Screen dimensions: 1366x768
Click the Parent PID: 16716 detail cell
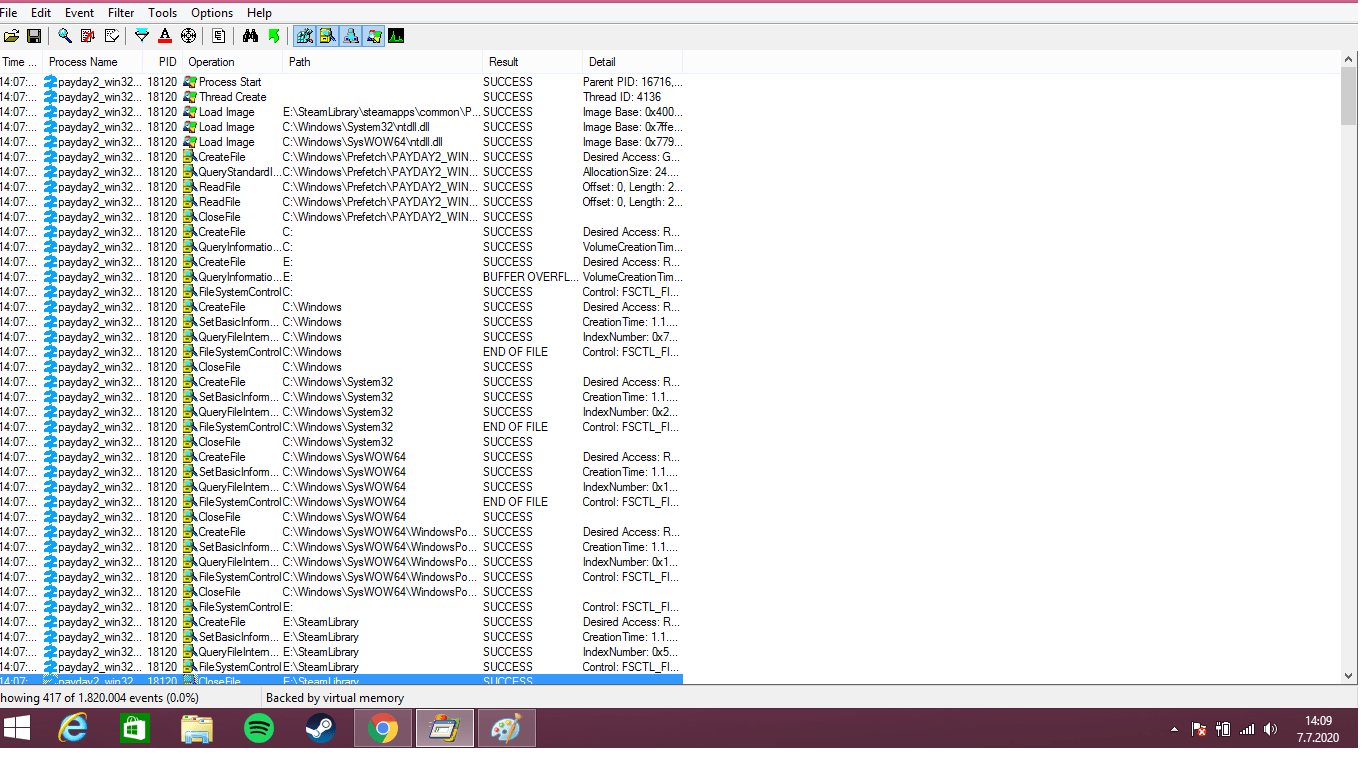point(633,82)
